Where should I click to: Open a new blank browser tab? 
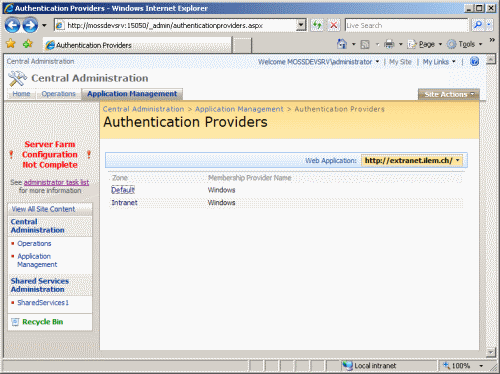(242, 45)
